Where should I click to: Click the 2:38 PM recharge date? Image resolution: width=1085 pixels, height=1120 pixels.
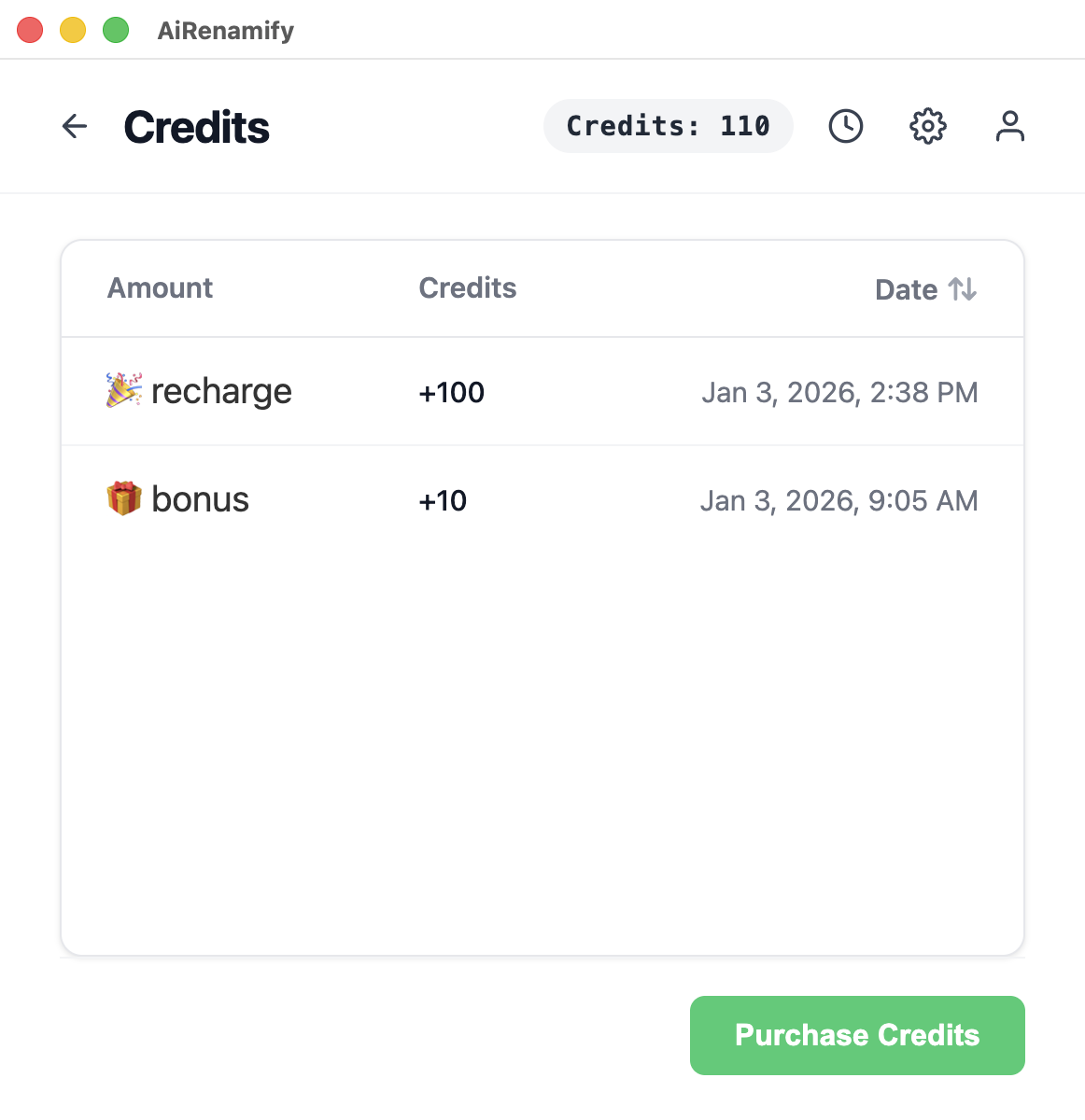[839, 392]
